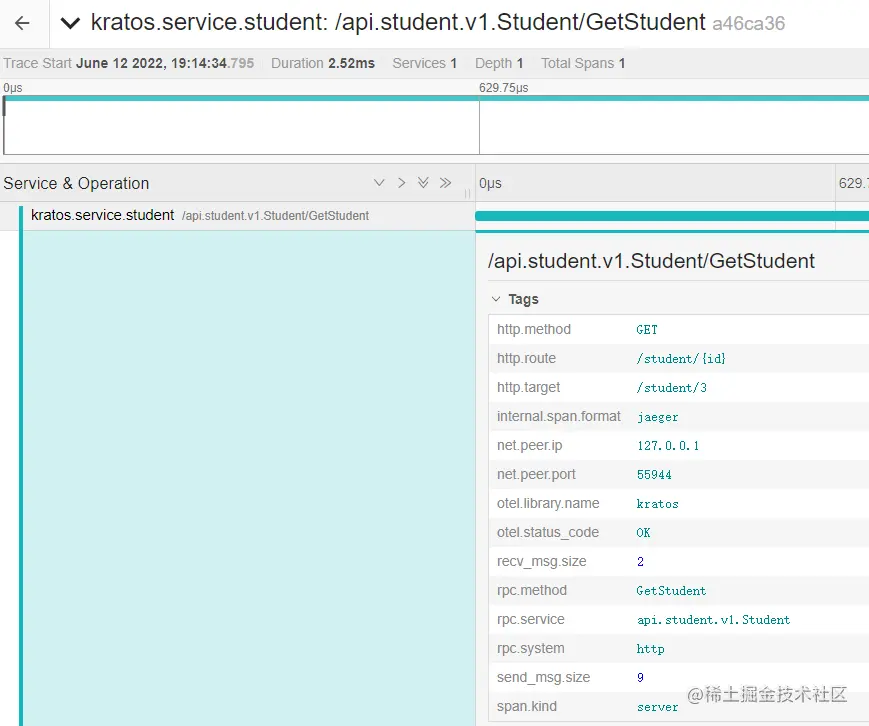
Task: Click the net.peer.port 55944 value
Action: (654, 474)
